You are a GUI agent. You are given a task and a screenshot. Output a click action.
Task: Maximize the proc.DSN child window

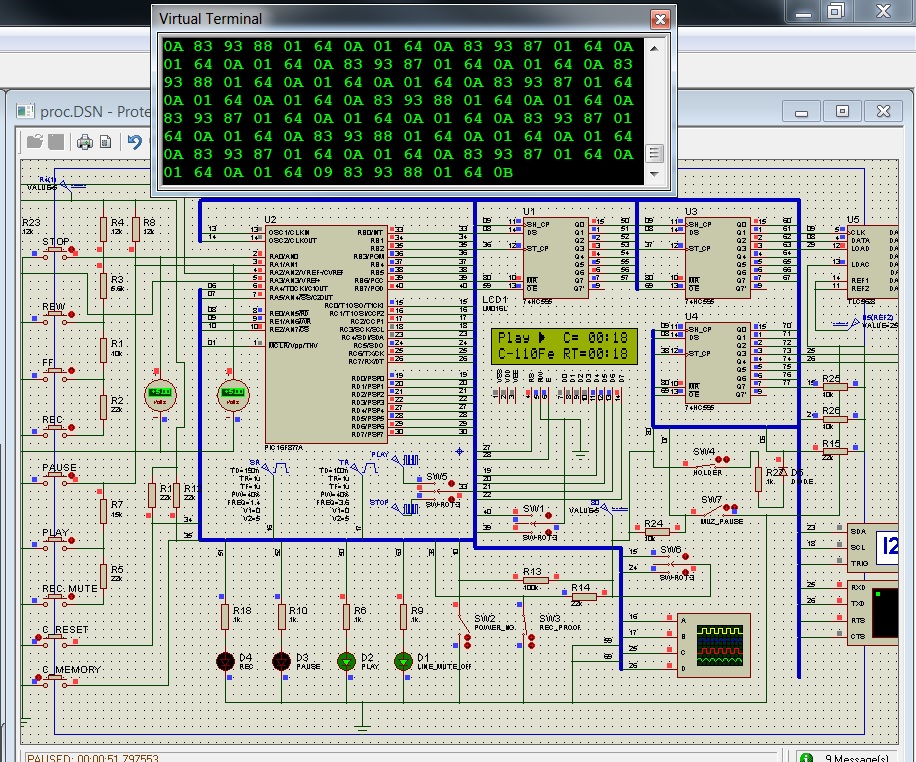[x=842, y=111]
